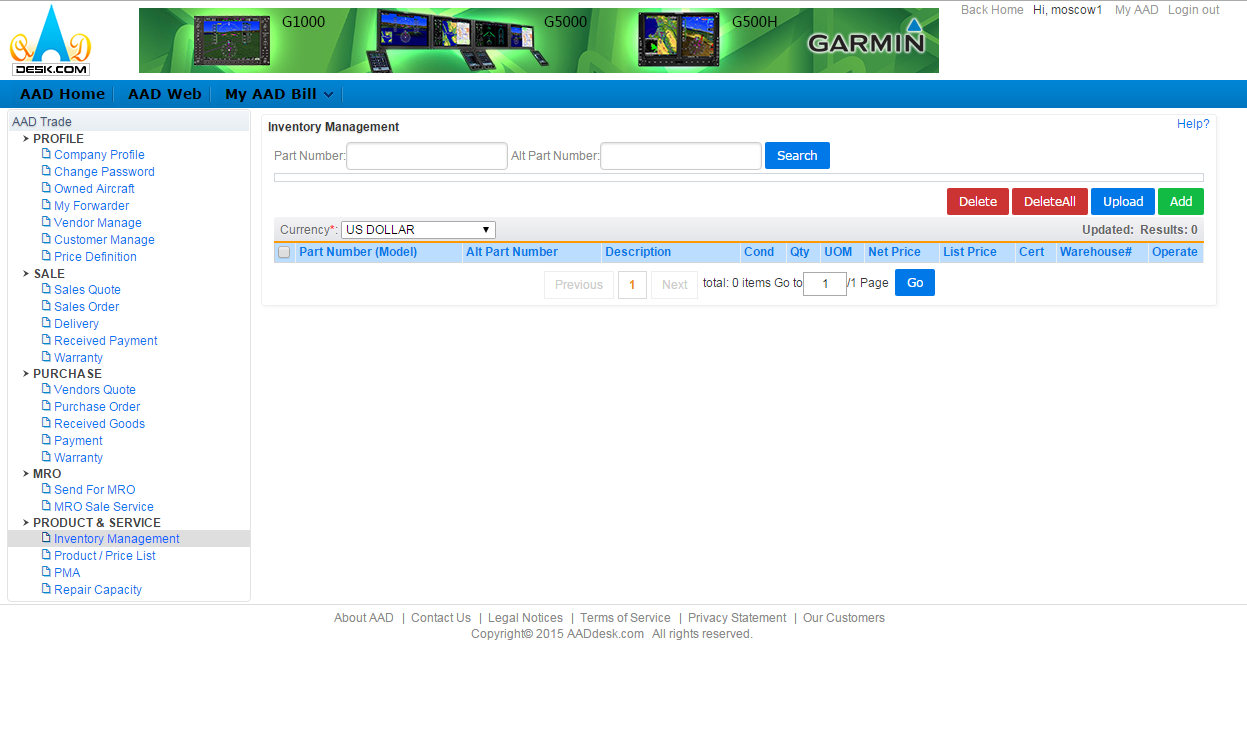Viewport: 1247px width, 755px height.
Task: Click the document icon beside Price Definition
Action: click(46, 256)
